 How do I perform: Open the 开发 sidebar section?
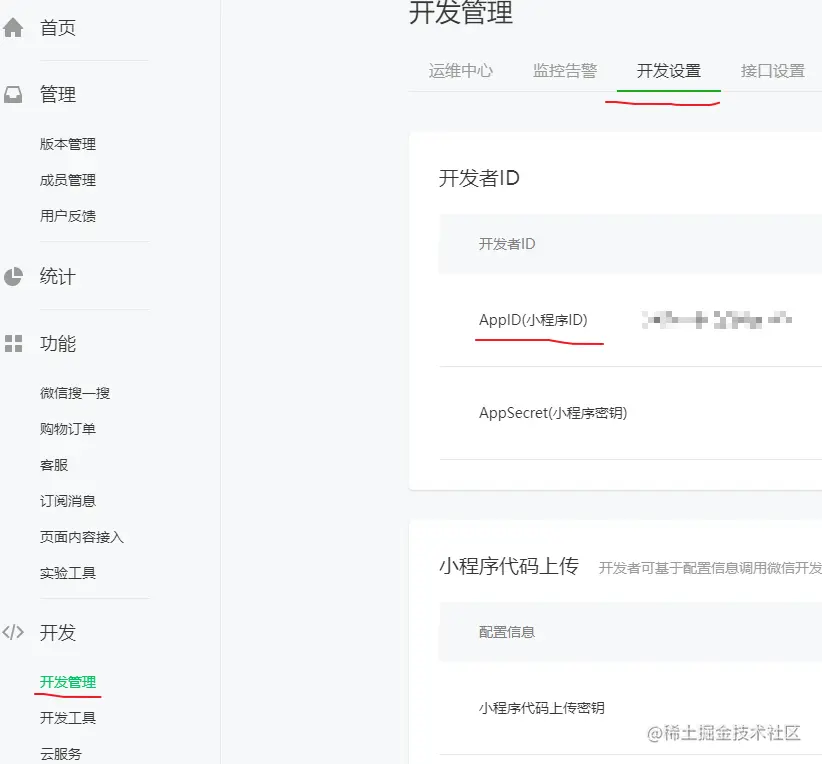[58, 632]
